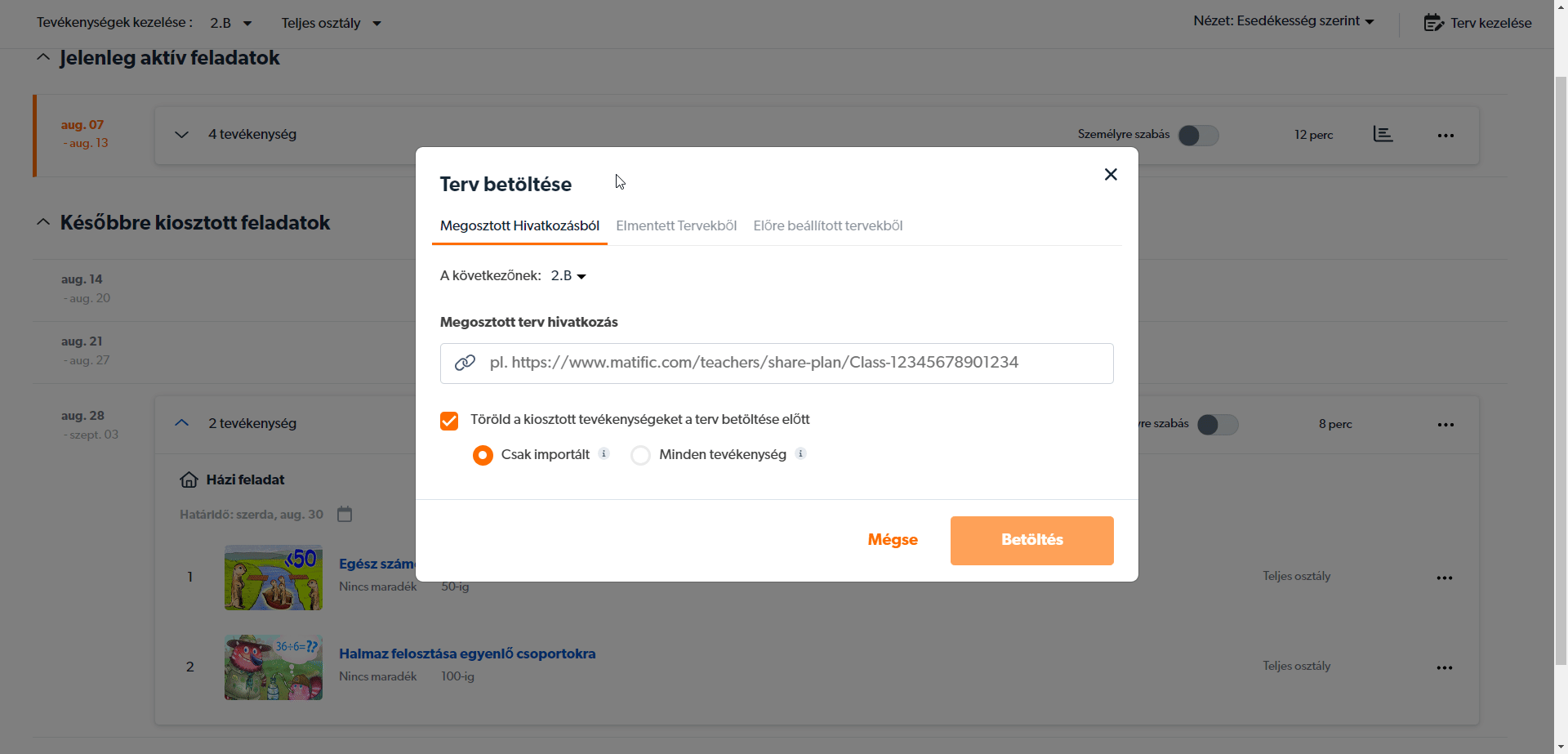Select the Csak importált radio button

pyautogui.click(x=483, y=455)
